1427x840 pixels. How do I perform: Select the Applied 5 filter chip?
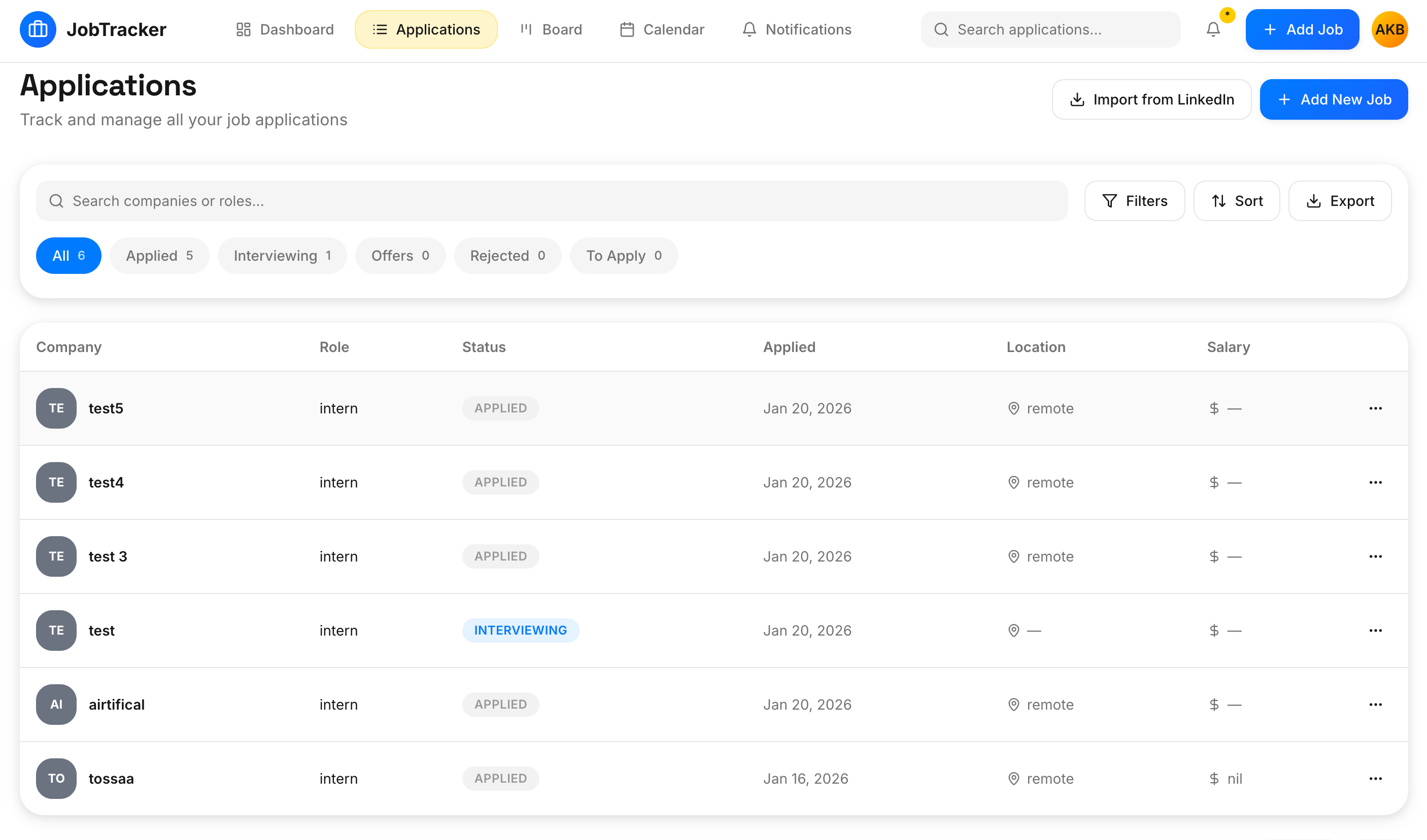159,256
